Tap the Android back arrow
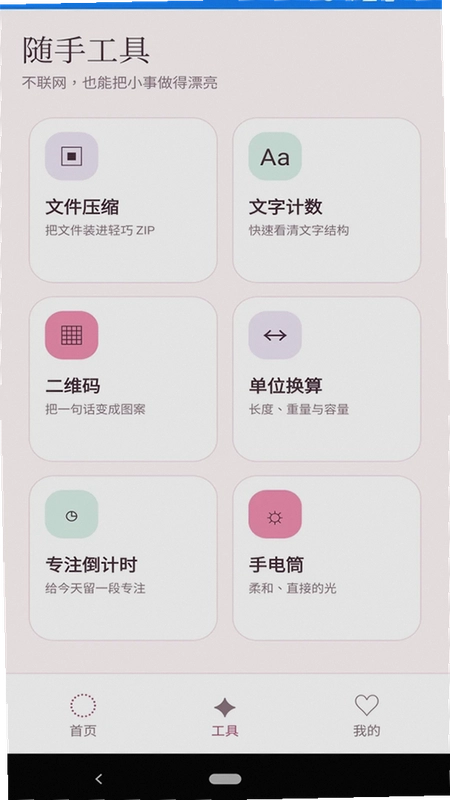 pyautogui.click(x=99, y=779)
